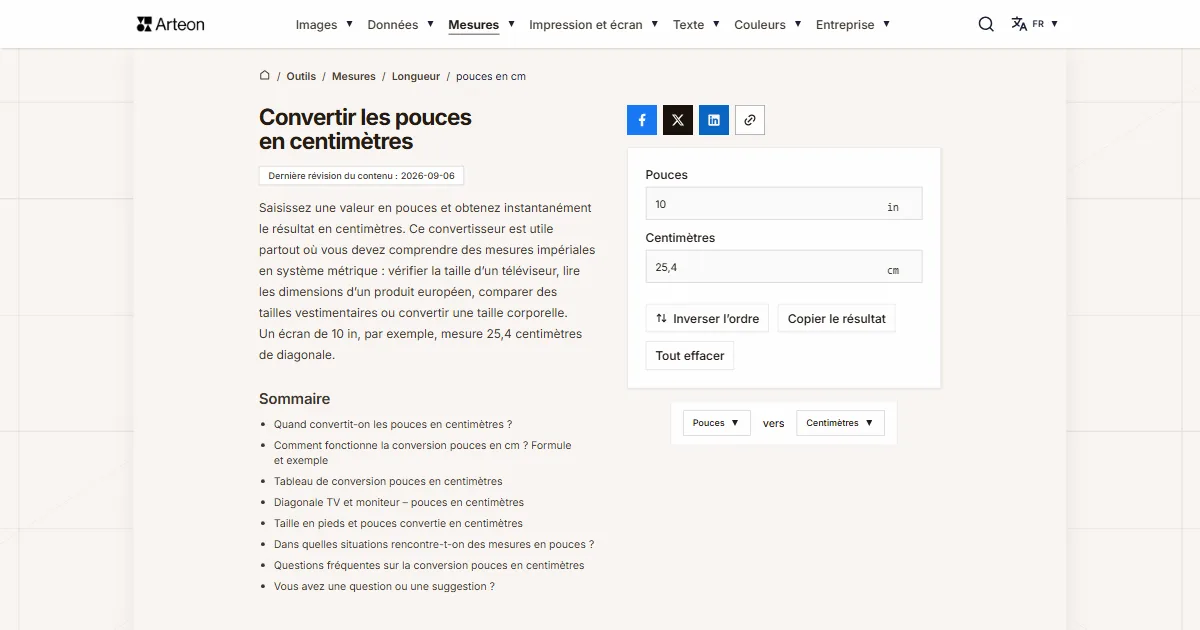Focus the Centimètres input field
The height and width of the screenshot is (630, 1200).
(x=784, y=267)
